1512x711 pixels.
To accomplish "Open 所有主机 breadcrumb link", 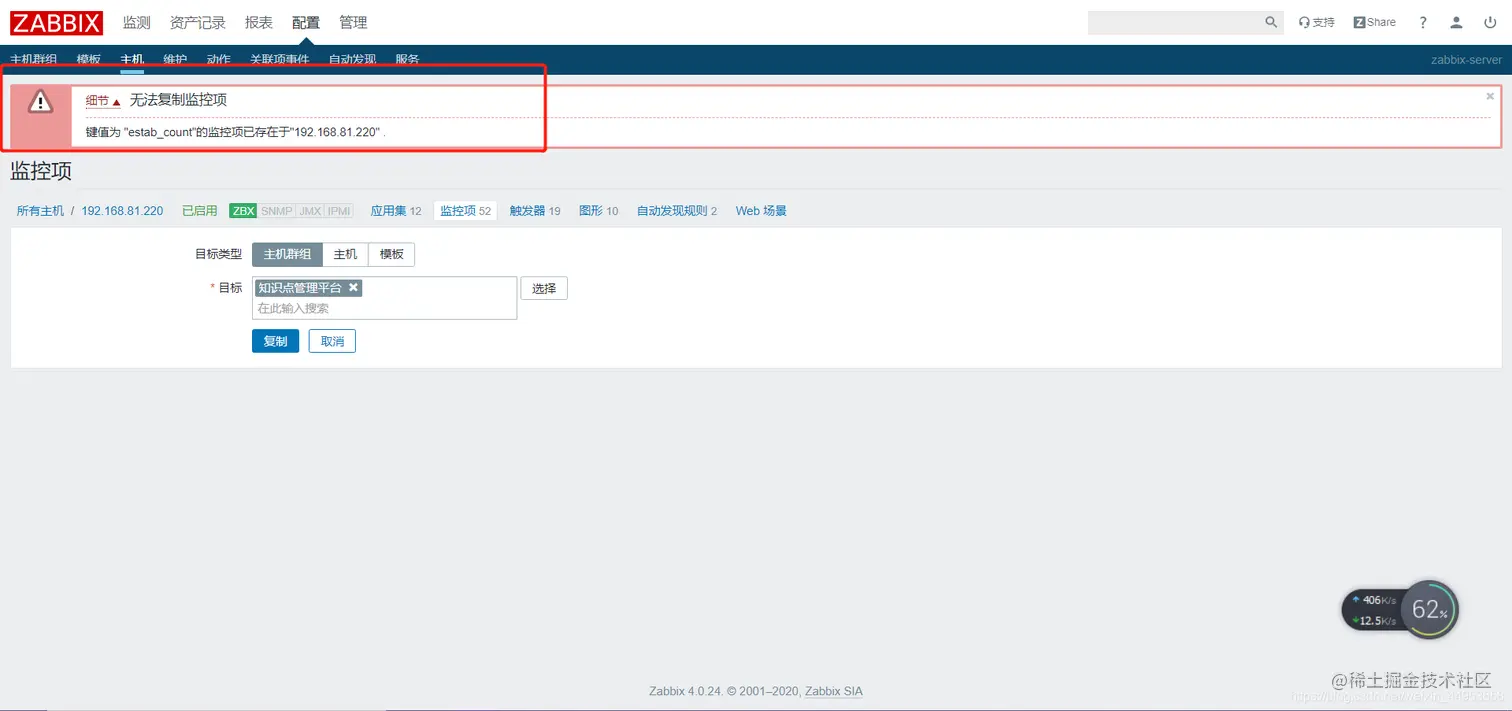I will [x=40, y=211].
